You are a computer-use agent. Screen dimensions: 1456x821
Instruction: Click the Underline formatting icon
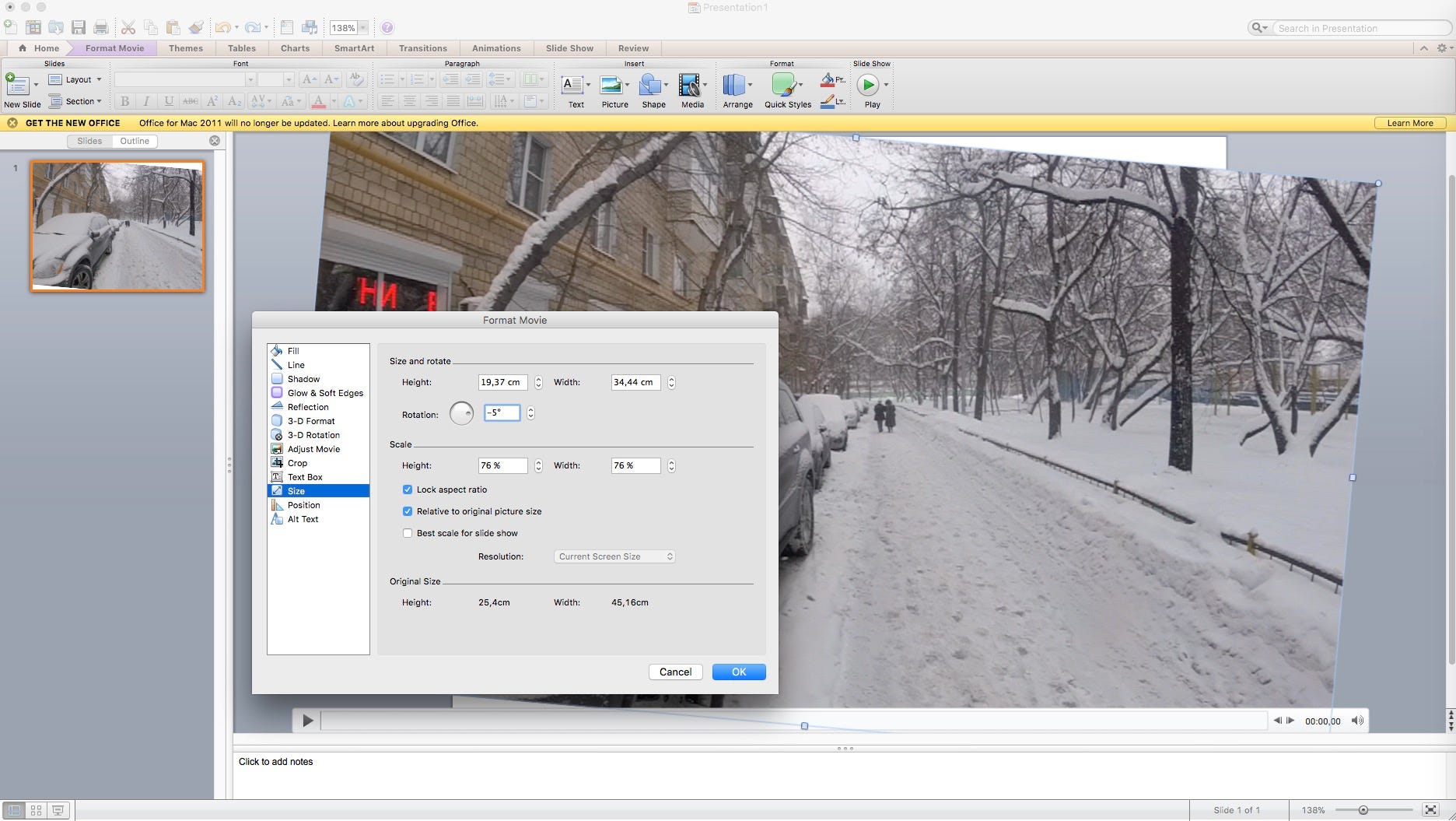pyautogui.click(x=168, y=101)
